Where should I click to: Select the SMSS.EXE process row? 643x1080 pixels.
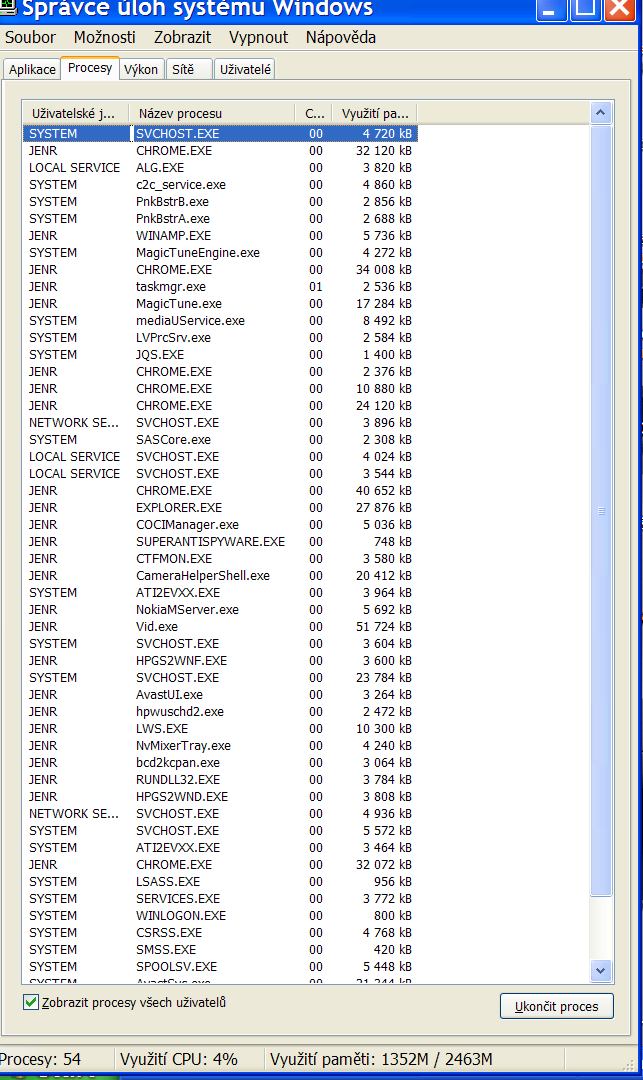pos(220,949)
